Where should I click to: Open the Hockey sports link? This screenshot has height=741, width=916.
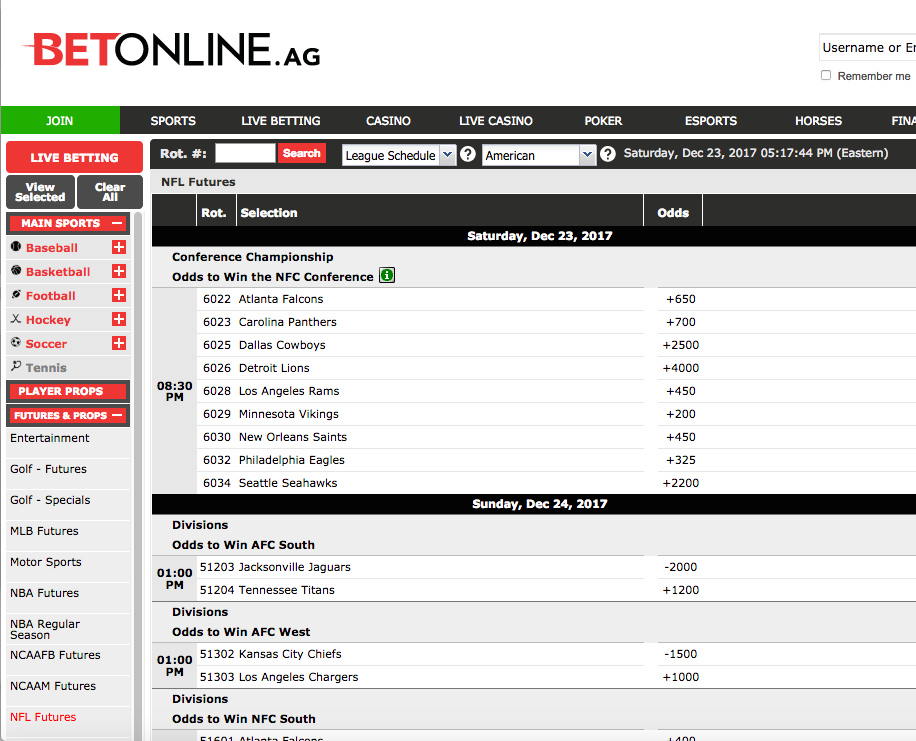[x=48, y=320]
